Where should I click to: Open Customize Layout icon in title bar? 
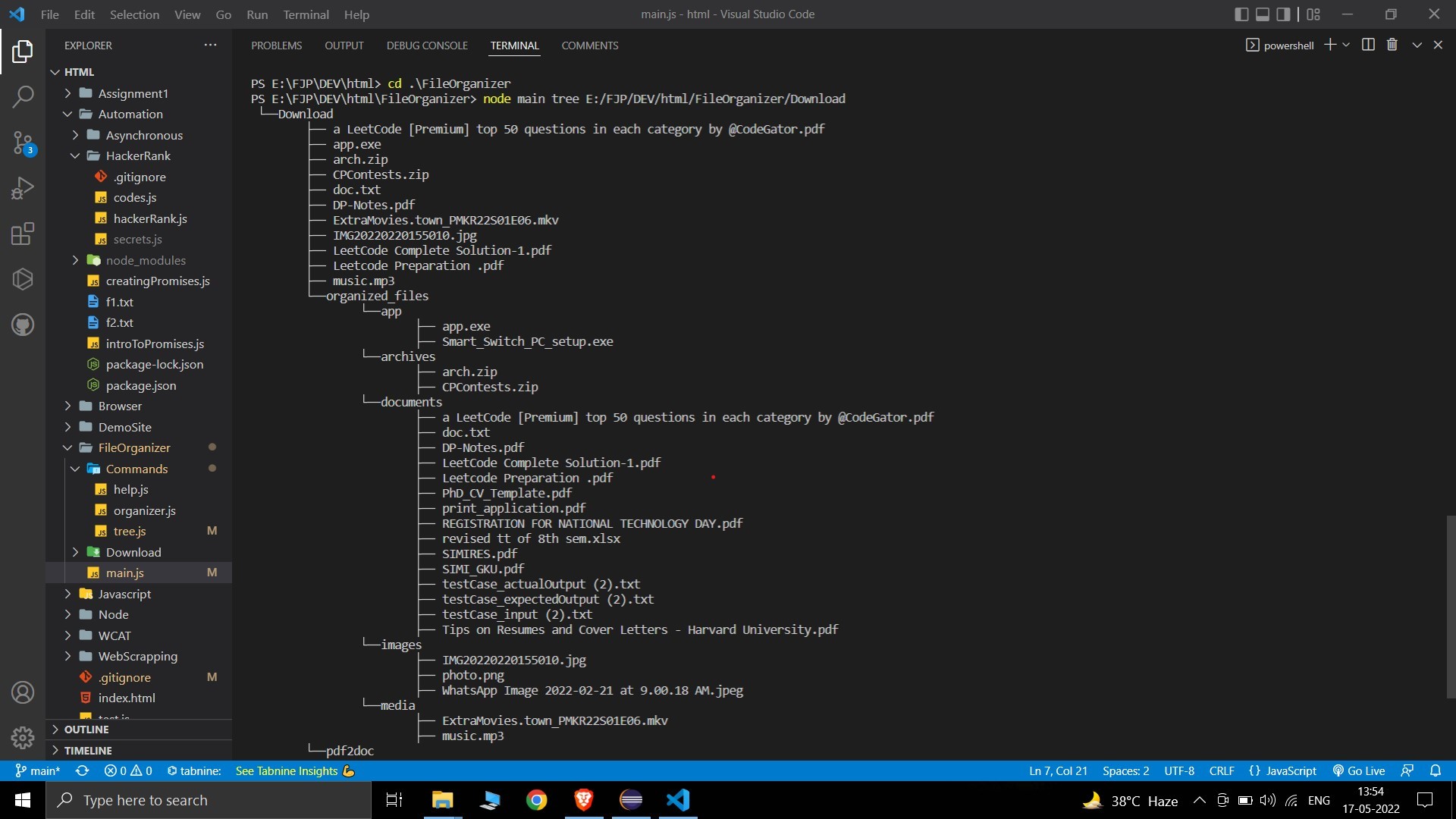1314,14
